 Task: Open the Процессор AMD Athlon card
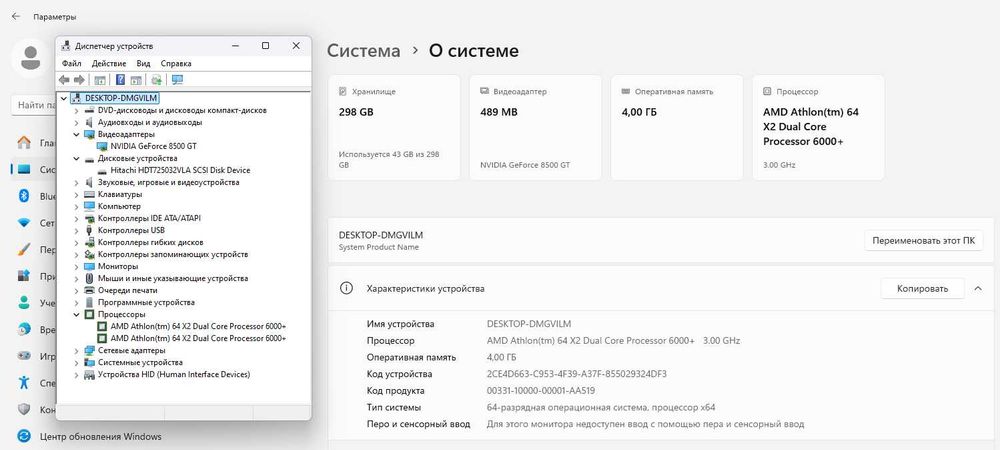[x=819, y=127]
